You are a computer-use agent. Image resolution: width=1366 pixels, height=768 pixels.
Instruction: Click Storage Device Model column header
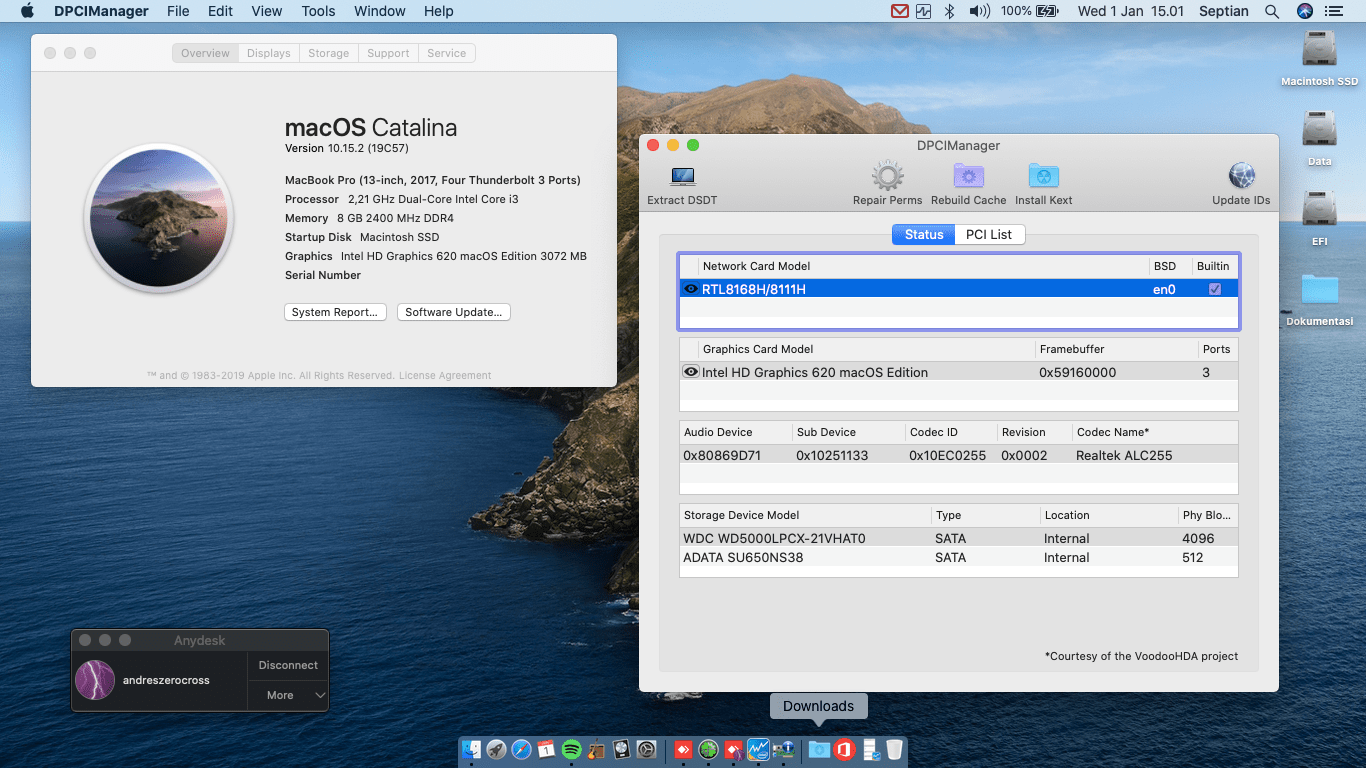tap(805, 515)
